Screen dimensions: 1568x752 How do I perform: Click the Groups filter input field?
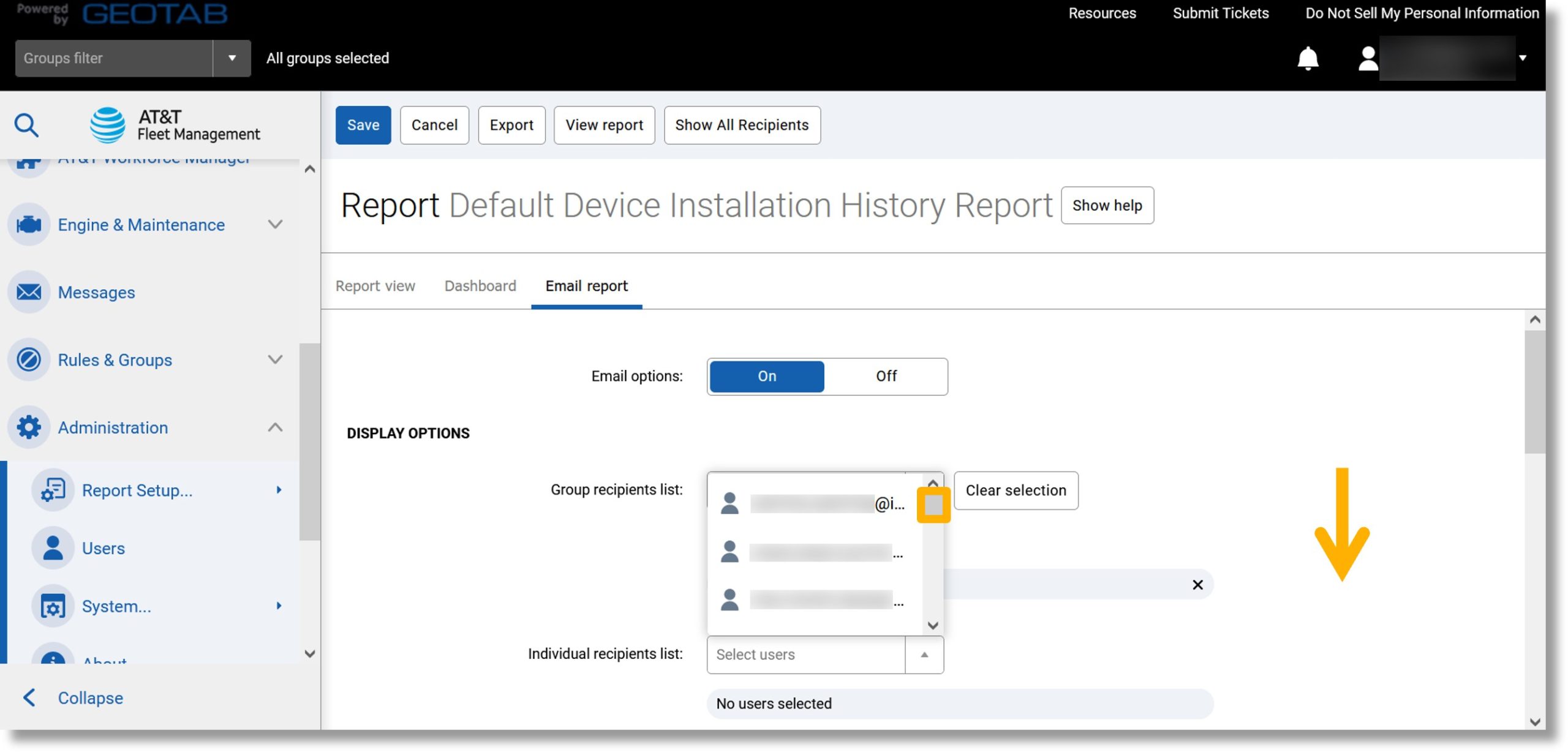pos(114,58)
